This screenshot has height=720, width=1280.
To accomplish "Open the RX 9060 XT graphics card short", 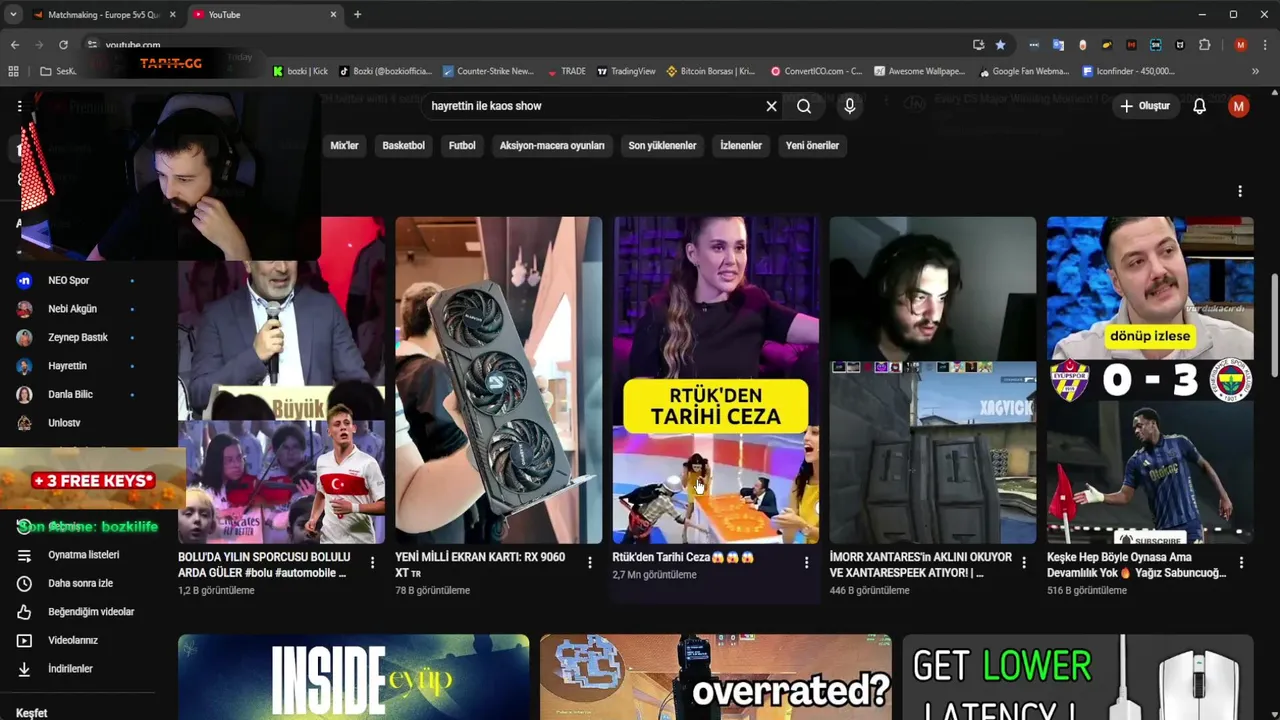I will [x=498, y=380].
